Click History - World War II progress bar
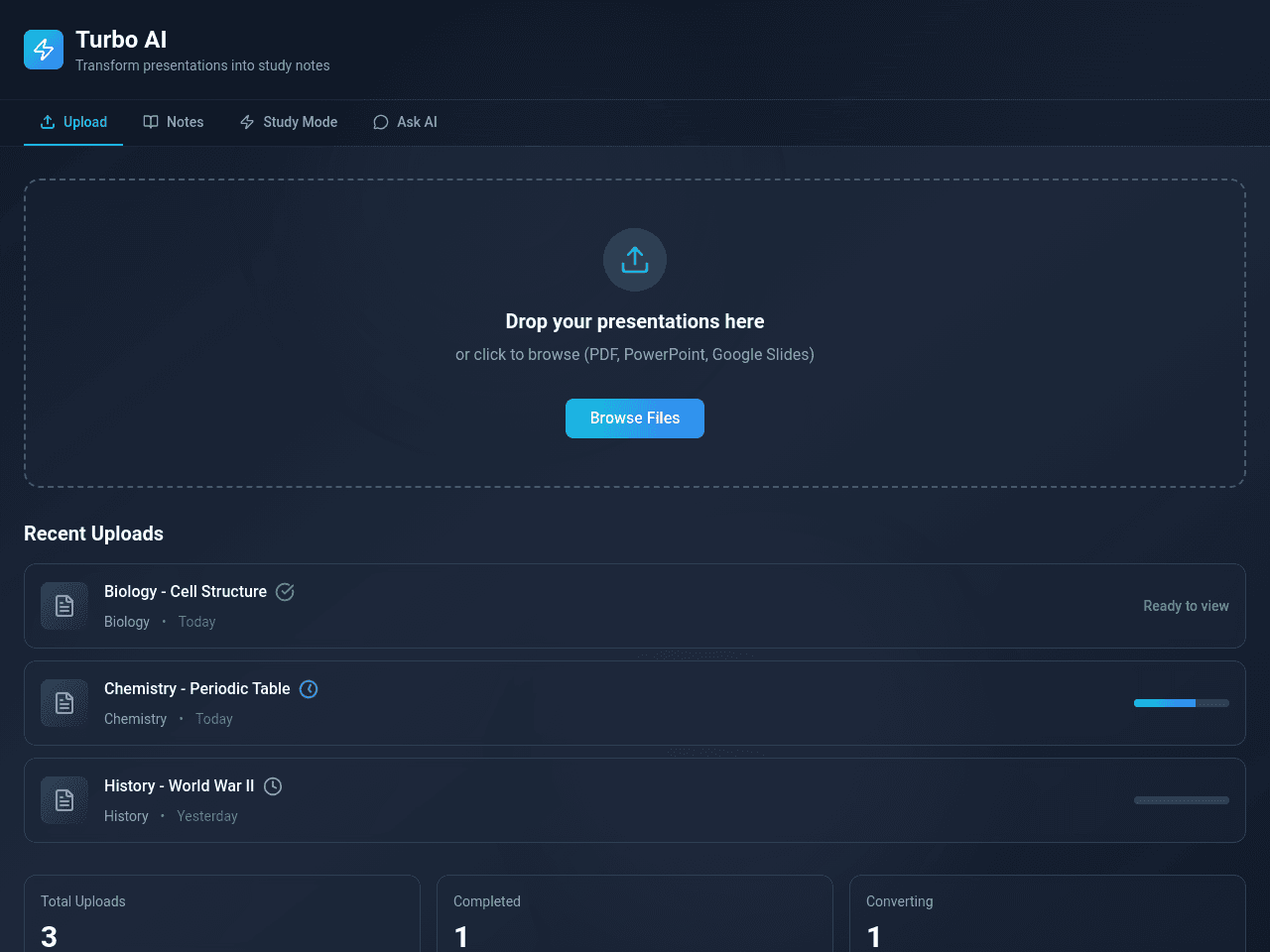This screenshot has width=1270, height=952. click(x=1182, y=800)
